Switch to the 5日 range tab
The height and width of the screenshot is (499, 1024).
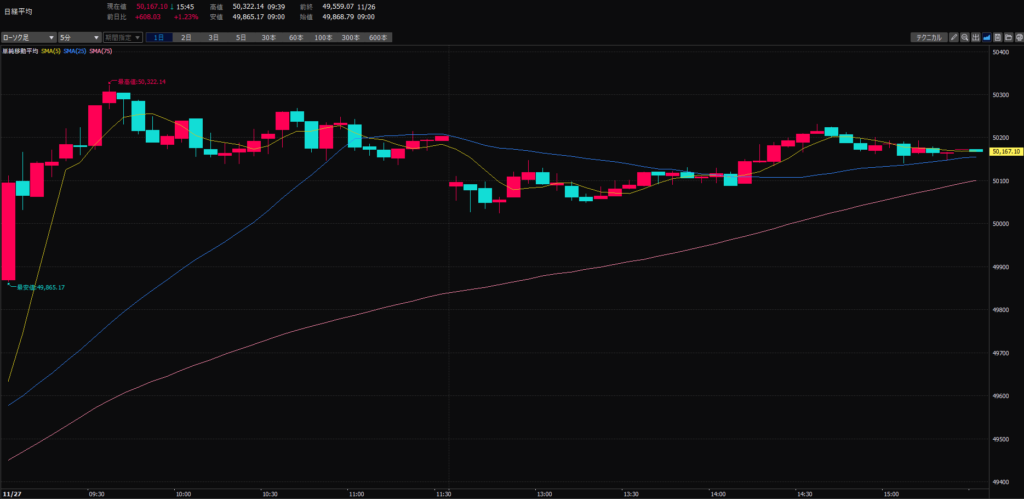240,37
